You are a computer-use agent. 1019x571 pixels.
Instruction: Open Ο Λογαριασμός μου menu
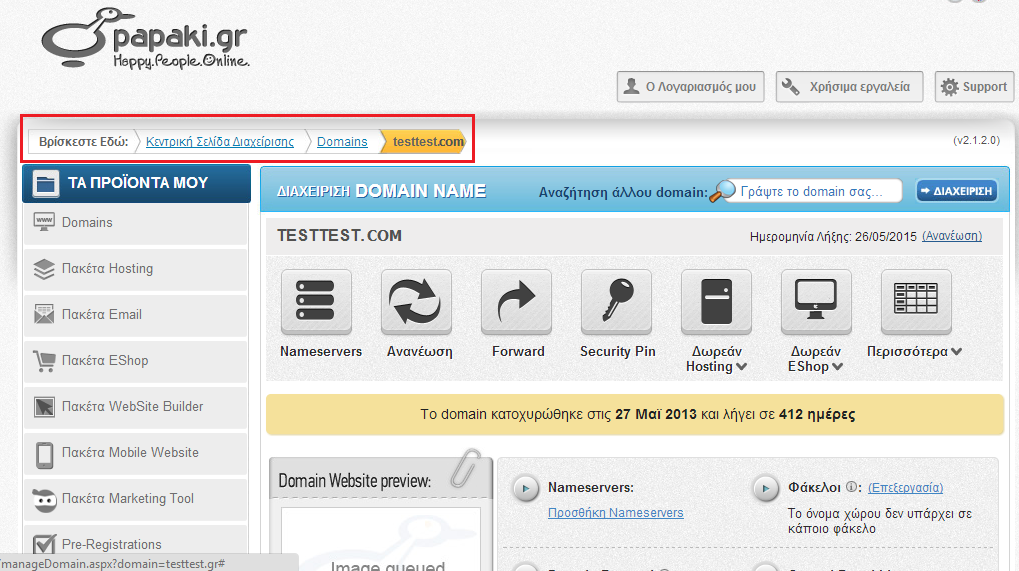[690, 86]
